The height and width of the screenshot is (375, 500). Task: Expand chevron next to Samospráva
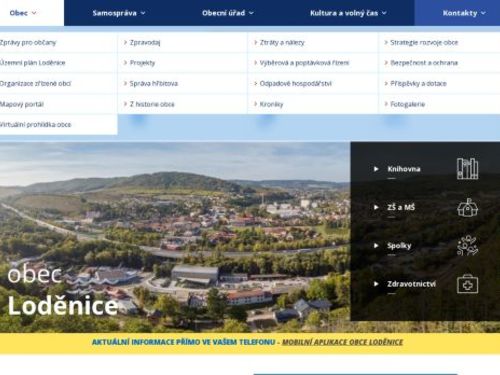(143, 13)
